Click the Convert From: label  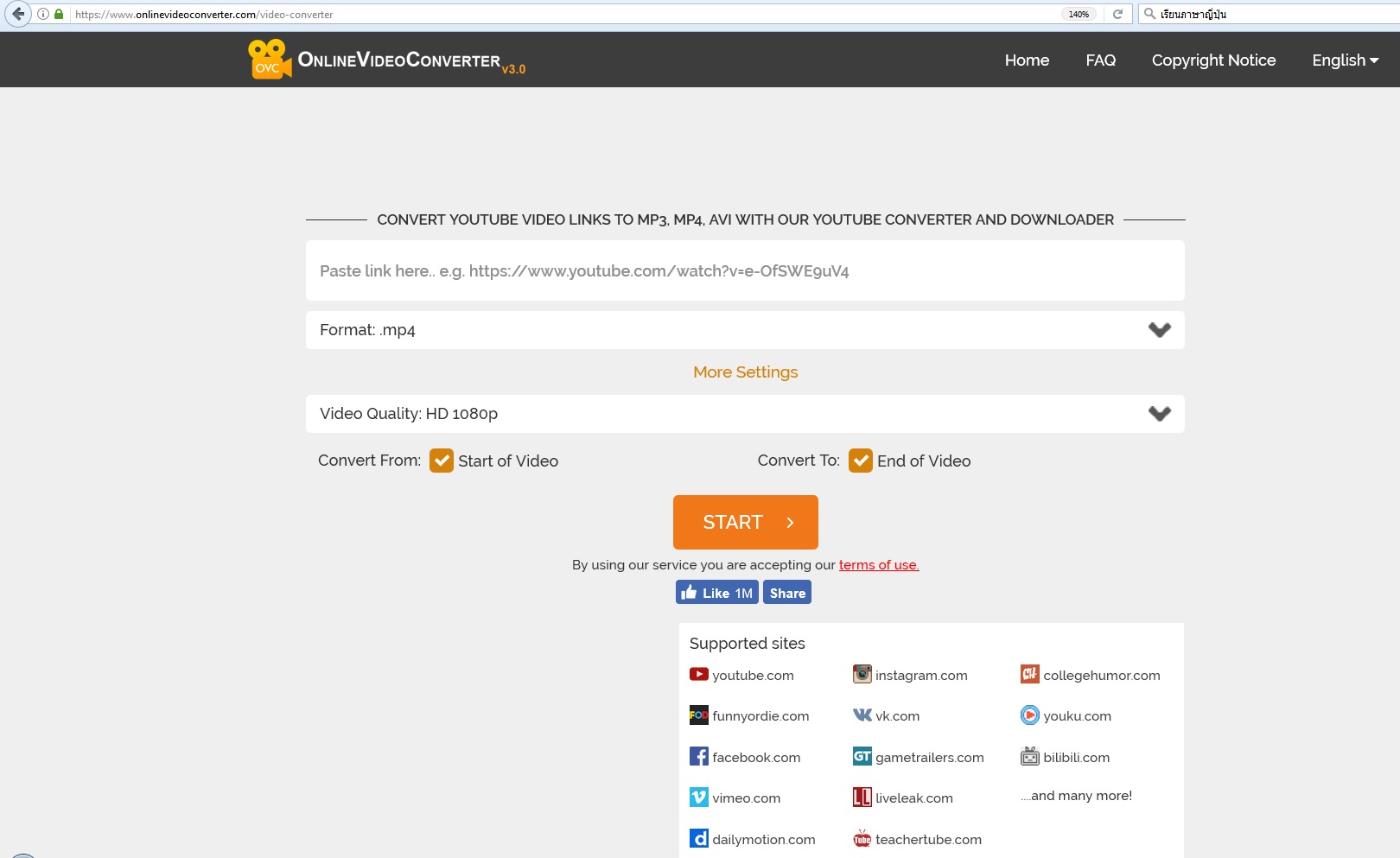click(x=369, y=461)
